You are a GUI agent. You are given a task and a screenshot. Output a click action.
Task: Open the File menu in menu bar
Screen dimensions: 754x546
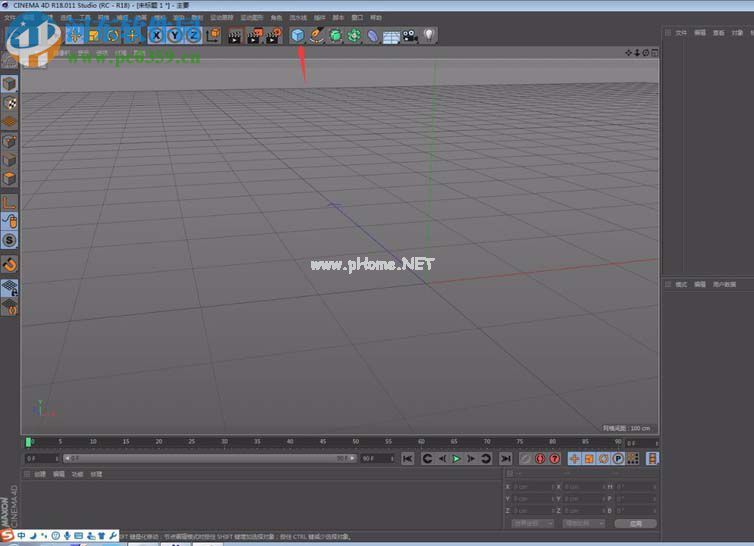tap(9, 17)
